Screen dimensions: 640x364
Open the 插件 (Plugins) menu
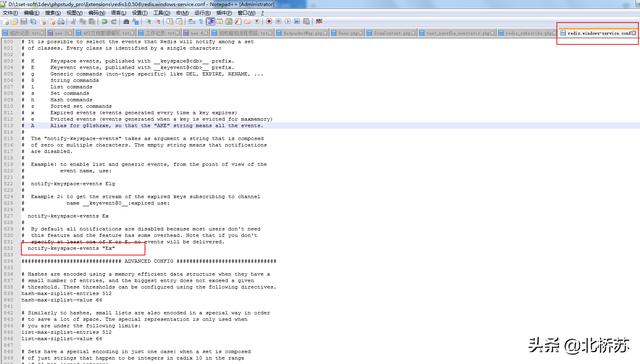(x=224, y=13)
